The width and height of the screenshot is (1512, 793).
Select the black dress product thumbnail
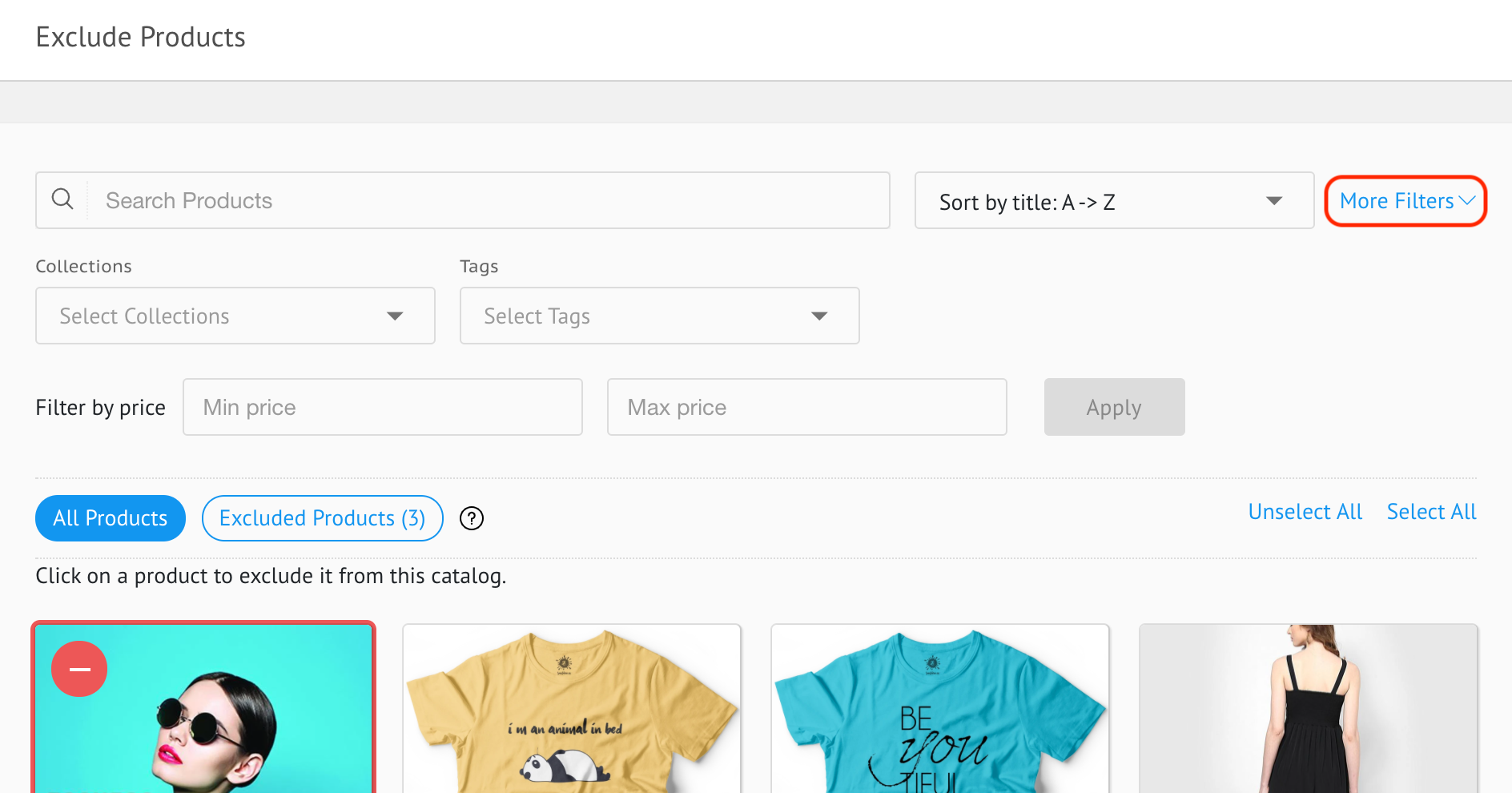[x=1309, y=709]
